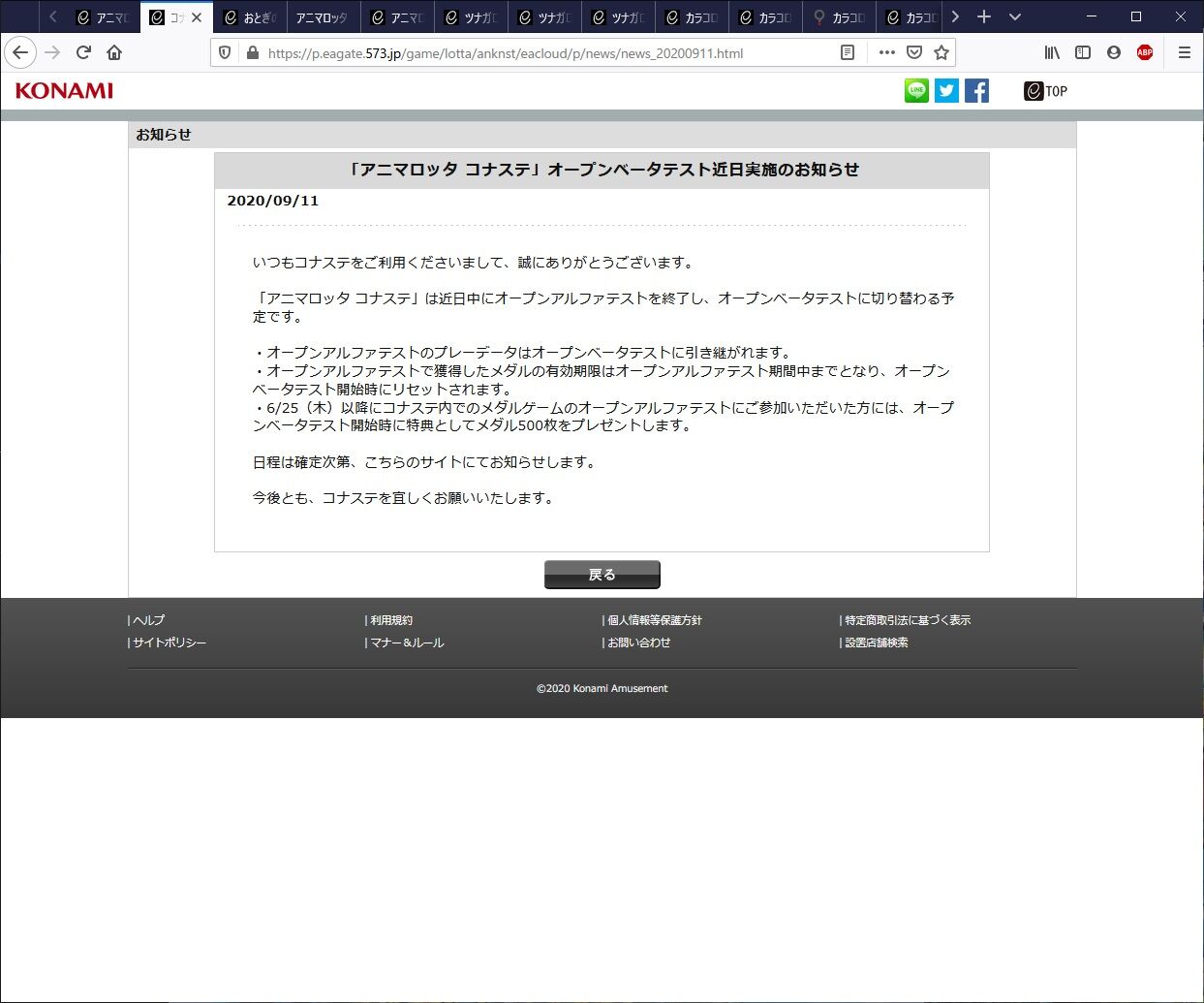Share the news on LINE

click(x=916, y=90)
